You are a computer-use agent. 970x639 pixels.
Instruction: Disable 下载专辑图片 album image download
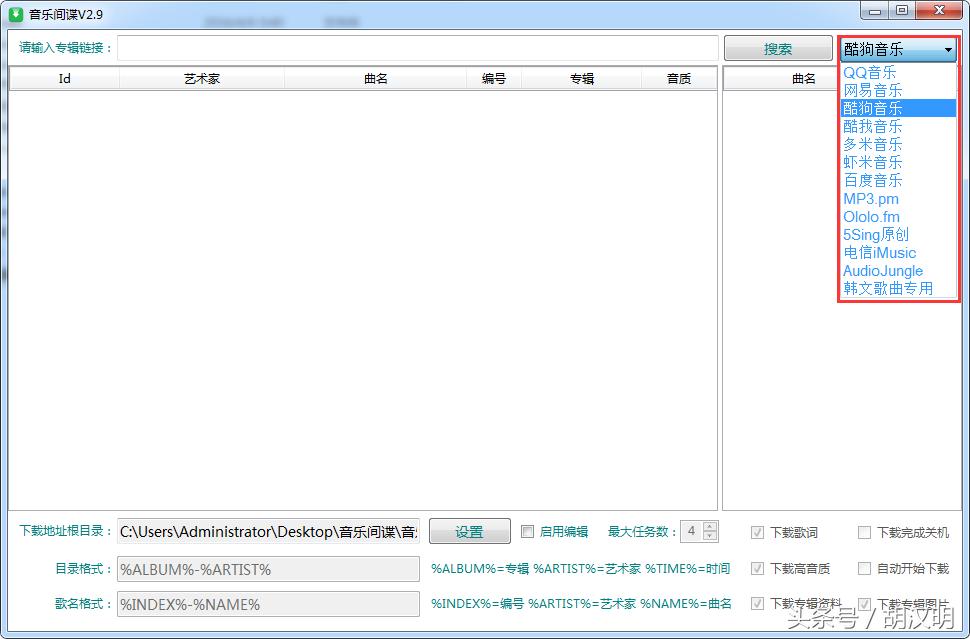click(x=864, y=604)
